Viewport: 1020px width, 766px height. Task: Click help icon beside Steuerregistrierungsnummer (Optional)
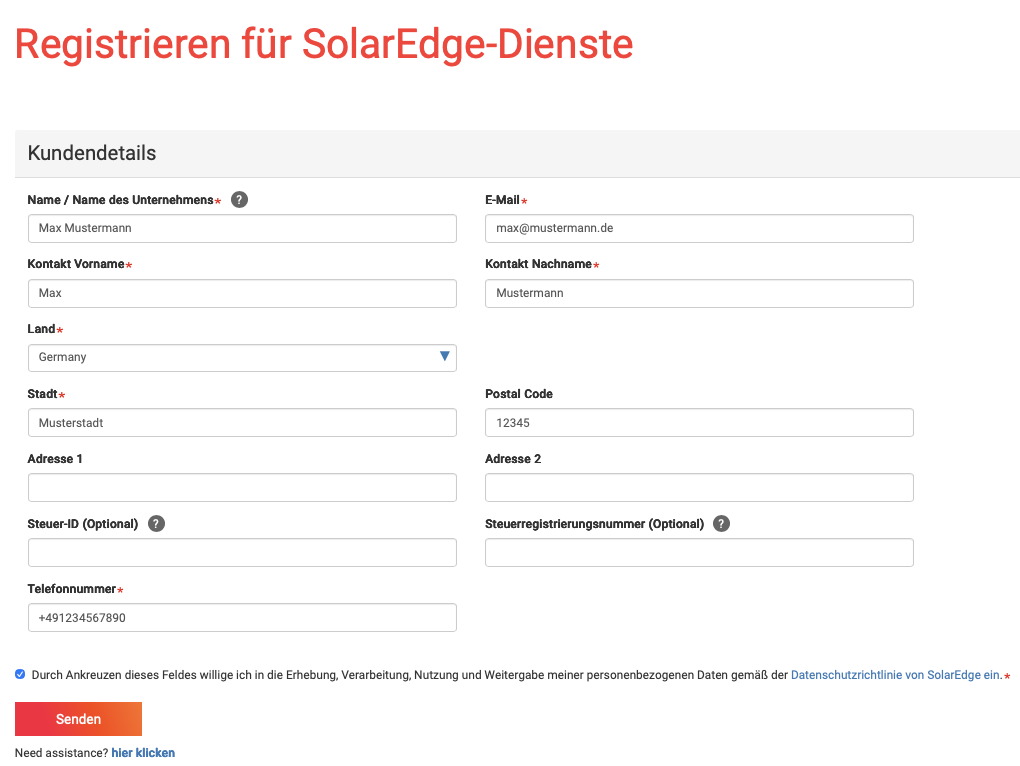click(x=722, y=524)
